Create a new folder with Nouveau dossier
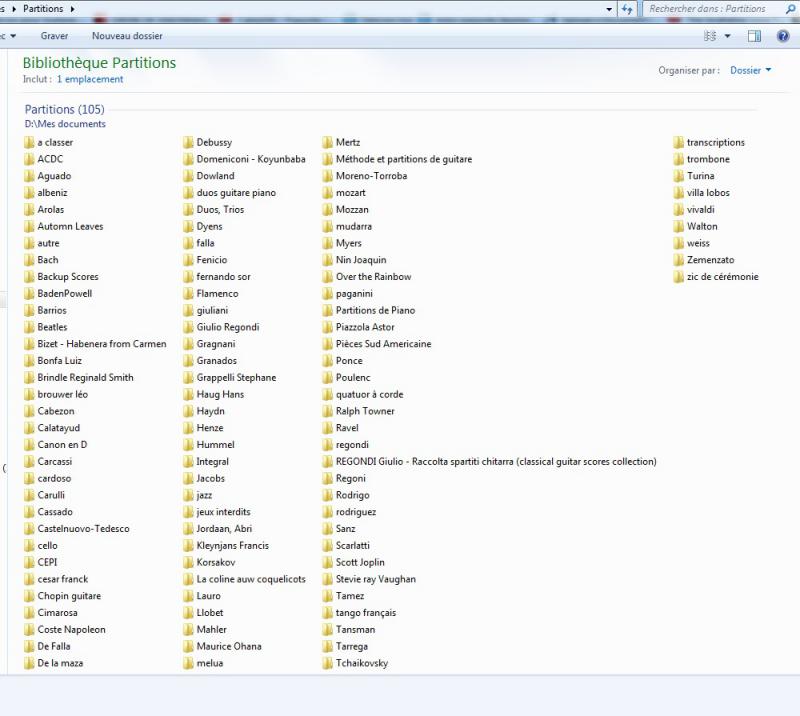 tap(127, 36)
